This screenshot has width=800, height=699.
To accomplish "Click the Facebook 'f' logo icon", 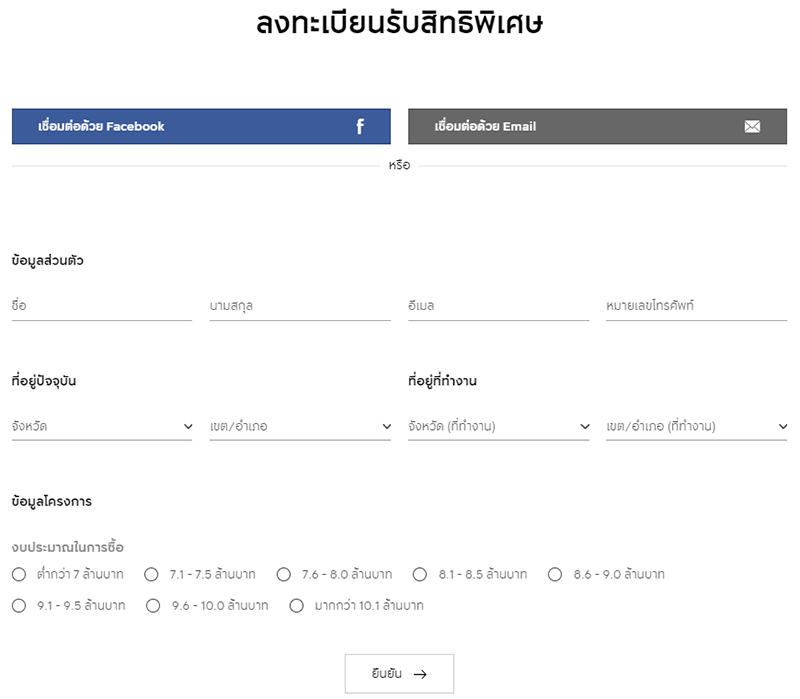I will (x=360, y=127).
